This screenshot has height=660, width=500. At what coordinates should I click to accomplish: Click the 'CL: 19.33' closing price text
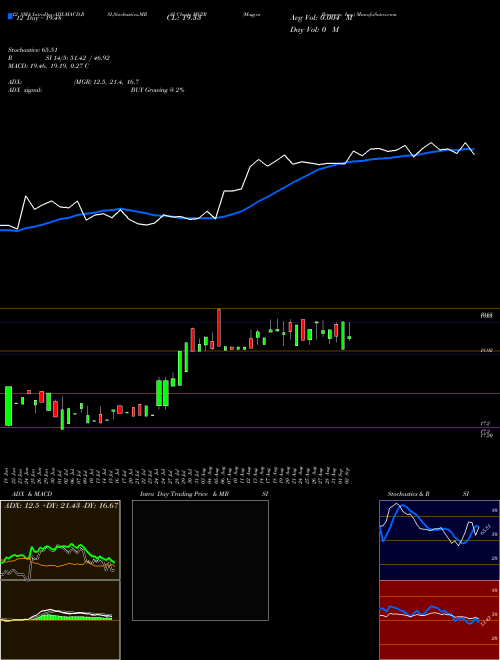point(183,18)
